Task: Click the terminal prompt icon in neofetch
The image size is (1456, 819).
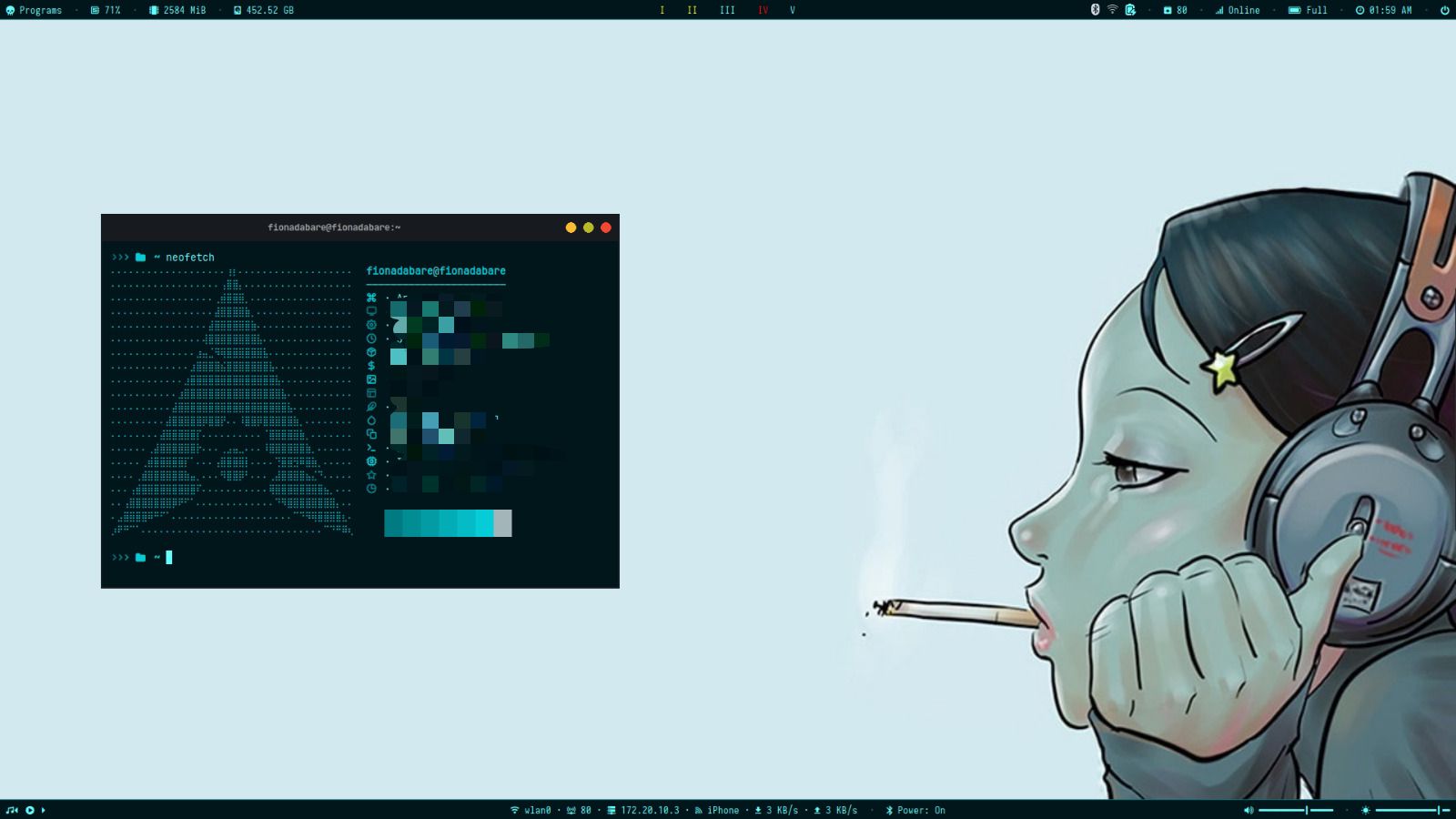Action: tap(371, 448)
